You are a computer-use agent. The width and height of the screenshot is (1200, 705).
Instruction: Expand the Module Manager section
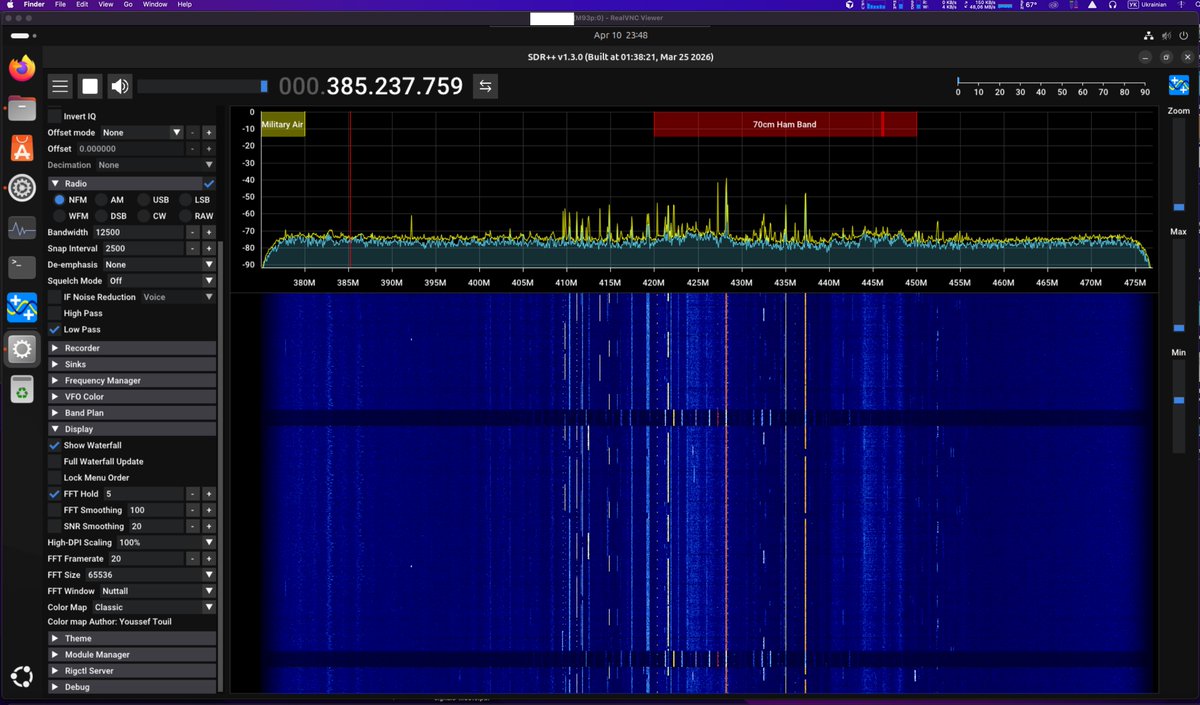[132, 654]
